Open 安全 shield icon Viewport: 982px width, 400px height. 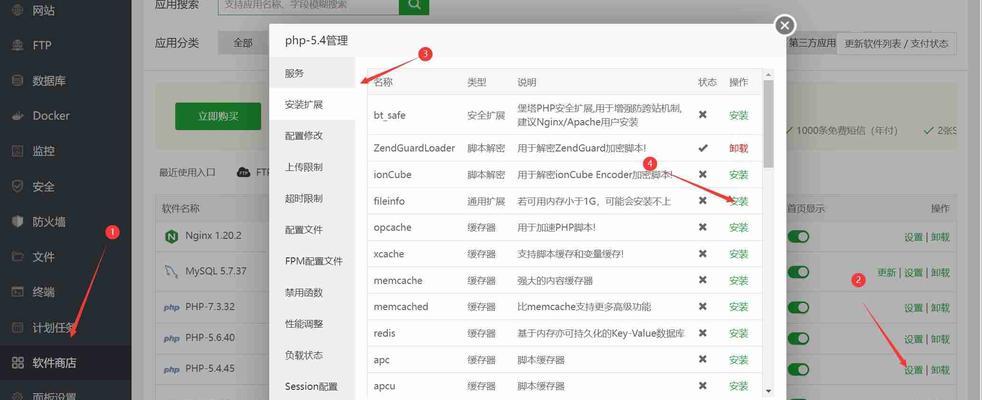(x=18, y=187)
